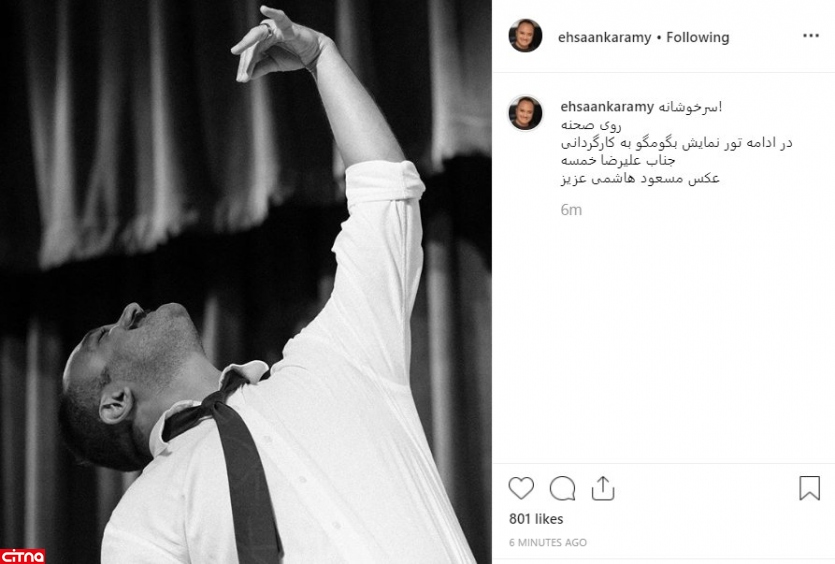
Task: Open comments via the speech bubble icon
Action: coord(562,488)
